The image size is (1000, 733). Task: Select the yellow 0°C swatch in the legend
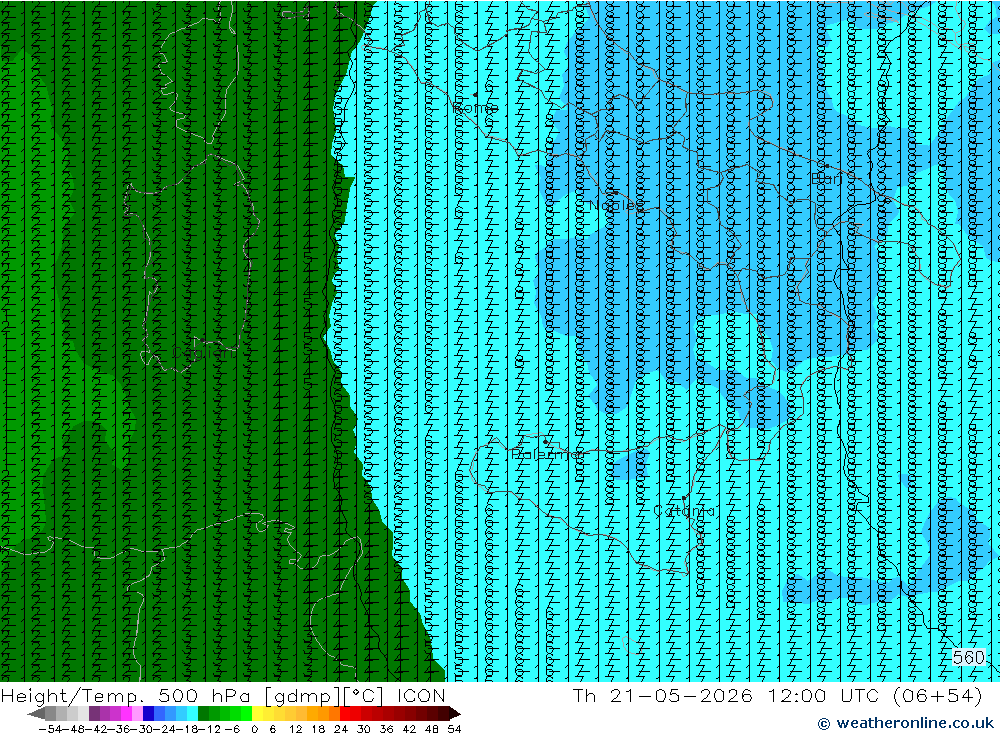(x=258, y=713)
